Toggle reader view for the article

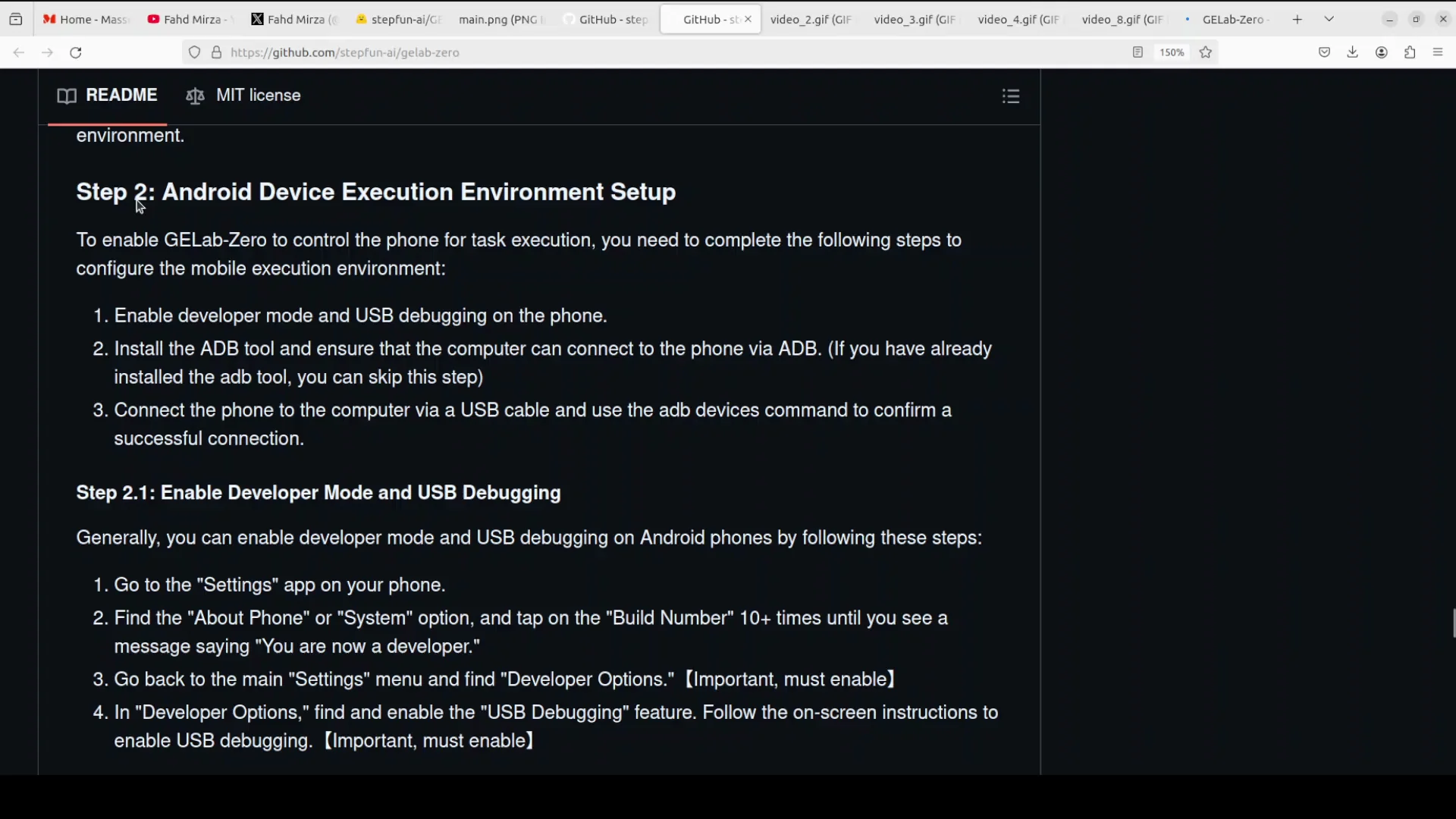[1138, 52]
